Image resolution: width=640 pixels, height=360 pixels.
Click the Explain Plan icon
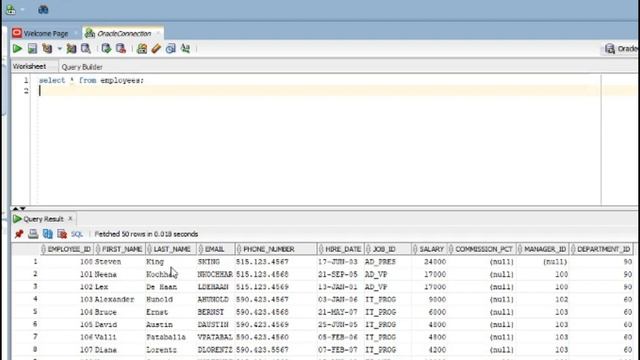(47, 49)
